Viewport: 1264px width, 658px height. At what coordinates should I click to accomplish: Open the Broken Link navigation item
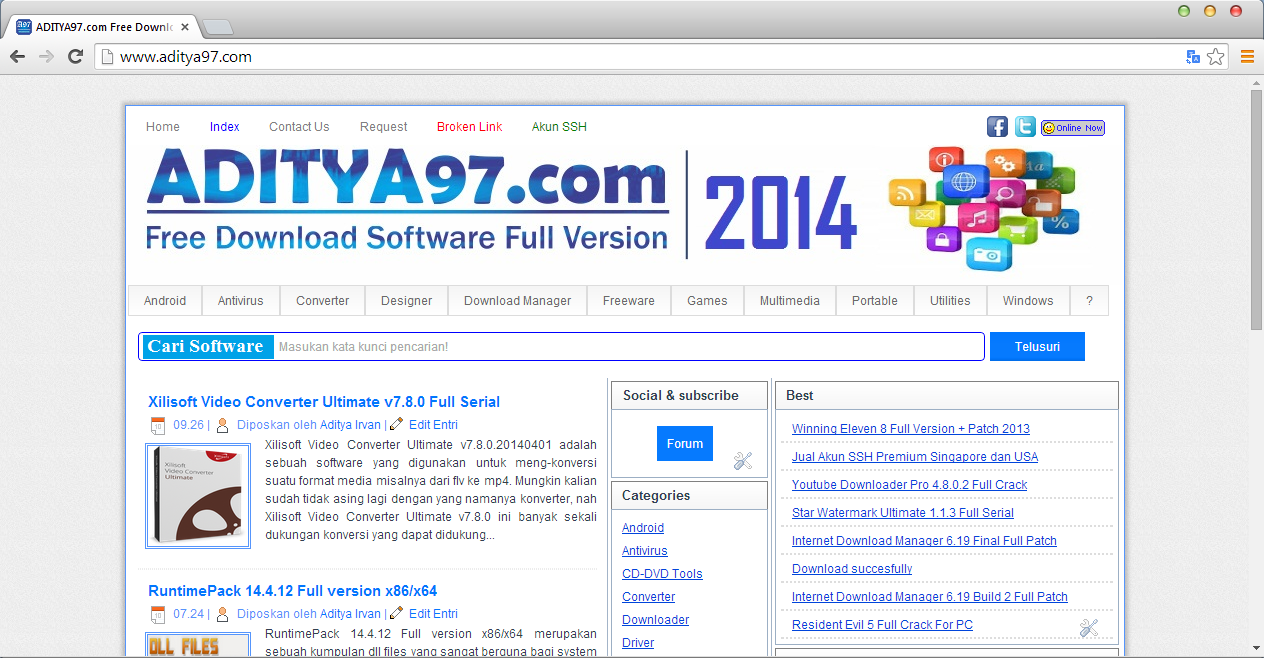pos(469,126)
